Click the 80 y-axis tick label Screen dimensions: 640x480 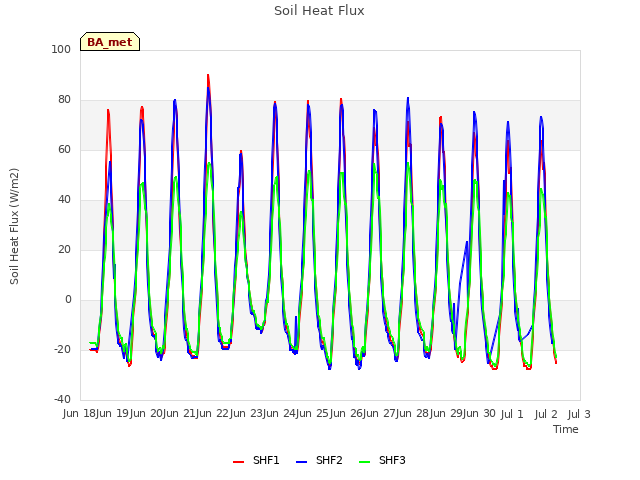click(64, 100)
